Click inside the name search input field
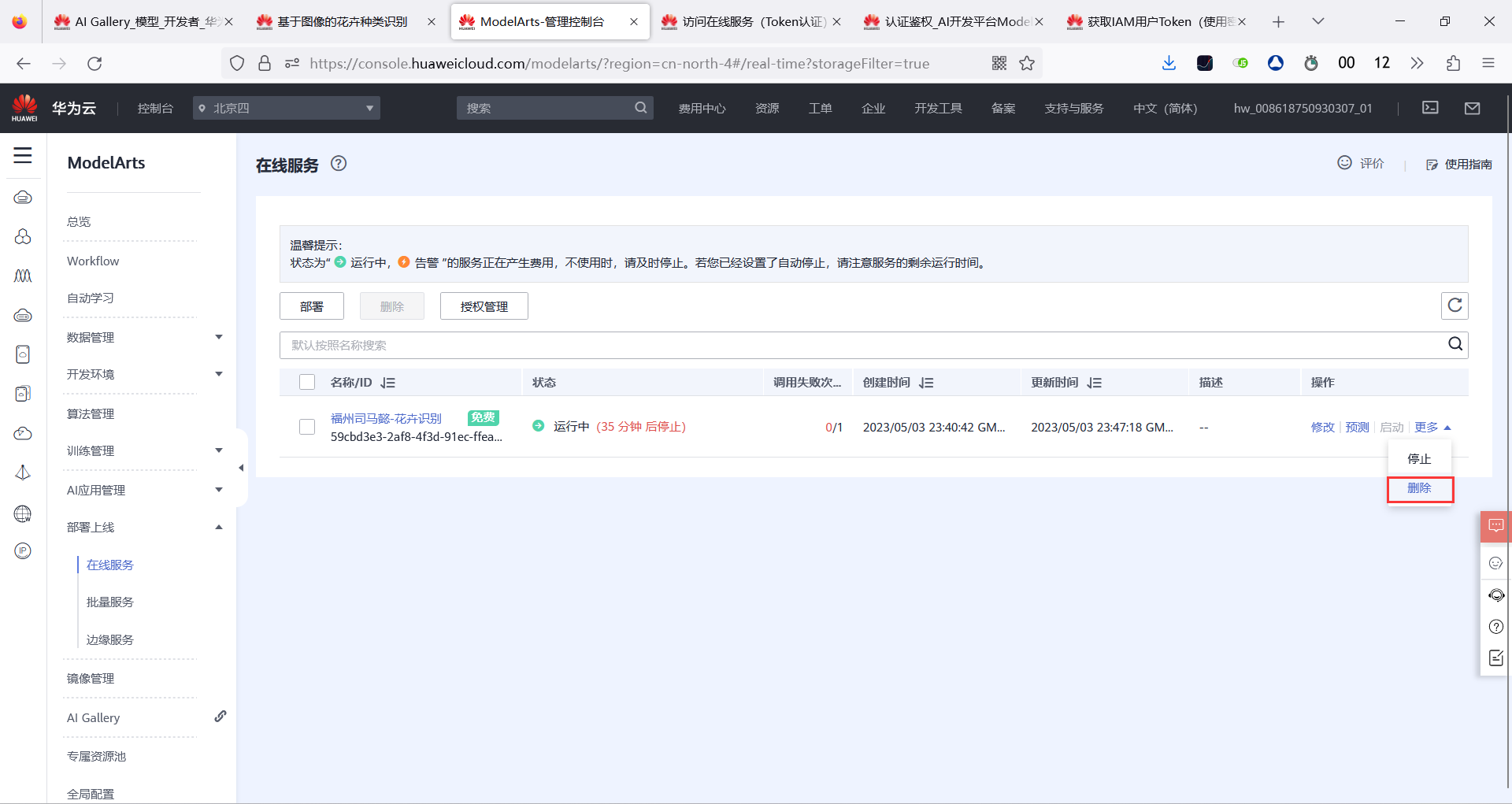This screenshot has width=1512, height=804. [x=709, y=344]
